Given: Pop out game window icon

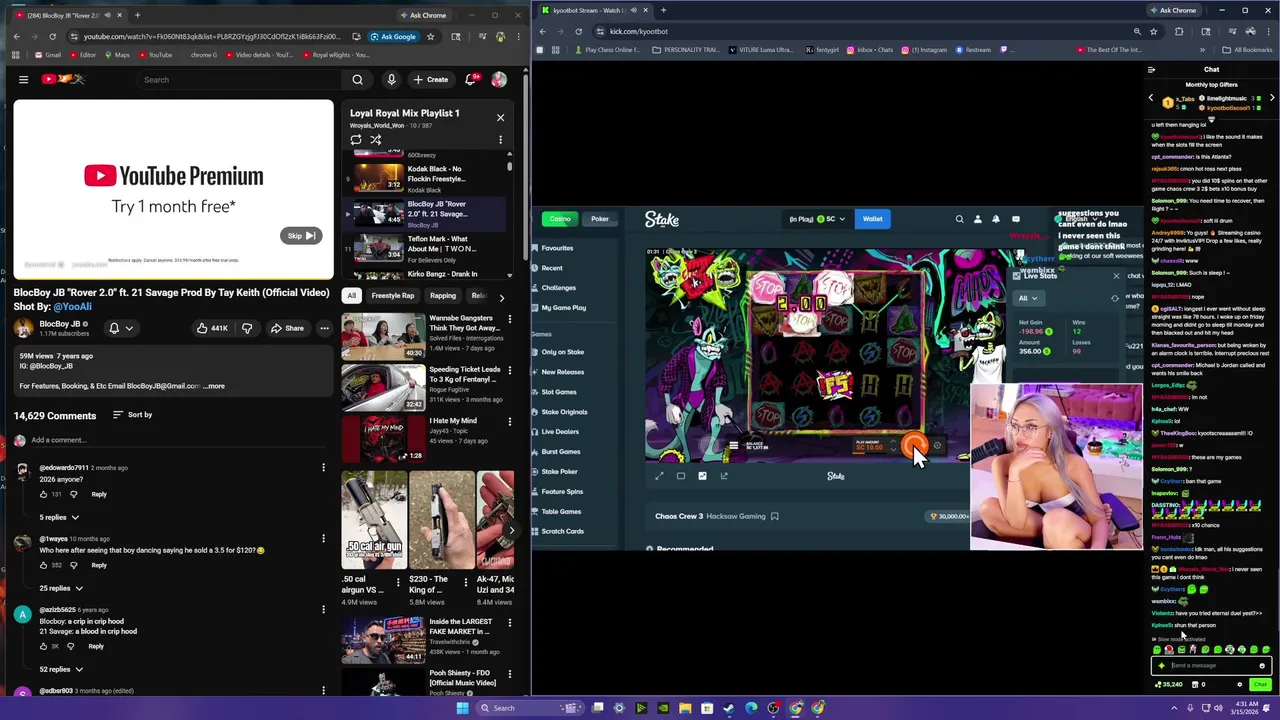Looking at the screenshot, I should click(724, 476).
